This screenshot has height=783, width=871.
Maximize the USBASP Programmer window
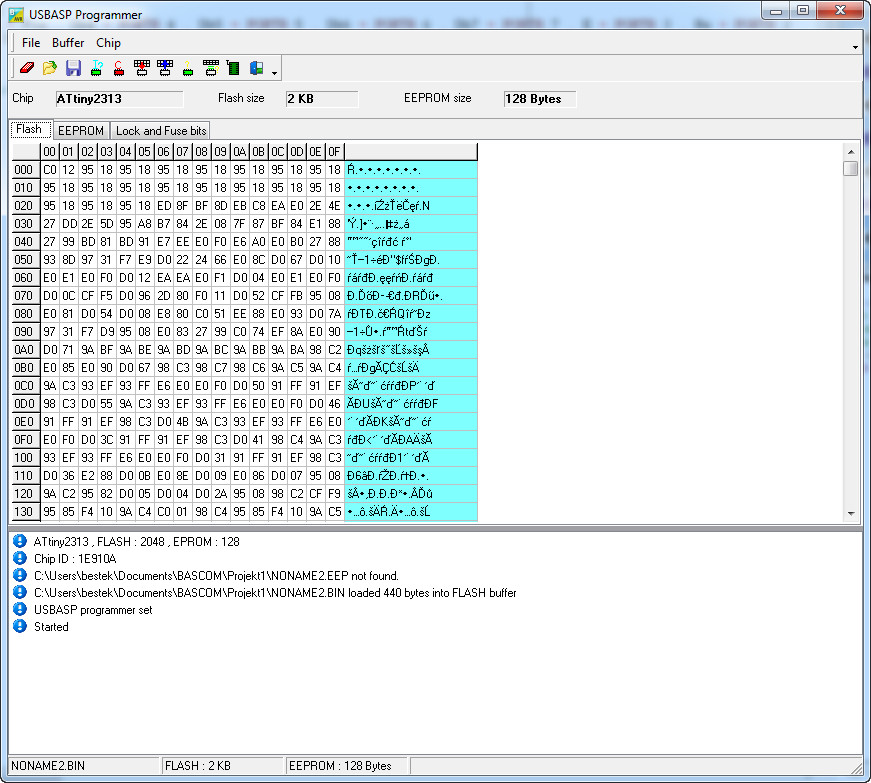(803, 11)
